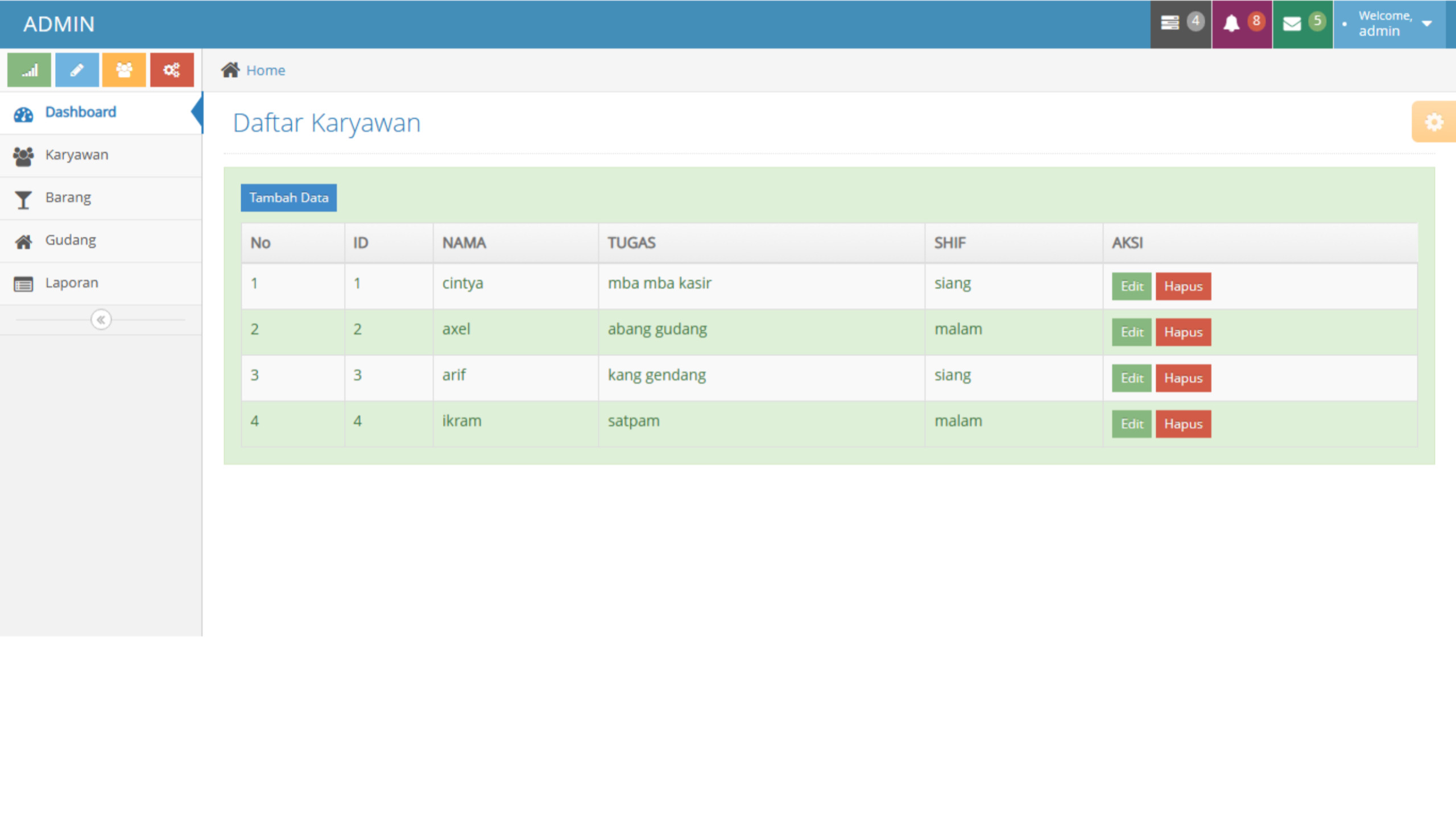Hapus the cintya employee row
The image size is (1456, 819).
click(1183, 286)
